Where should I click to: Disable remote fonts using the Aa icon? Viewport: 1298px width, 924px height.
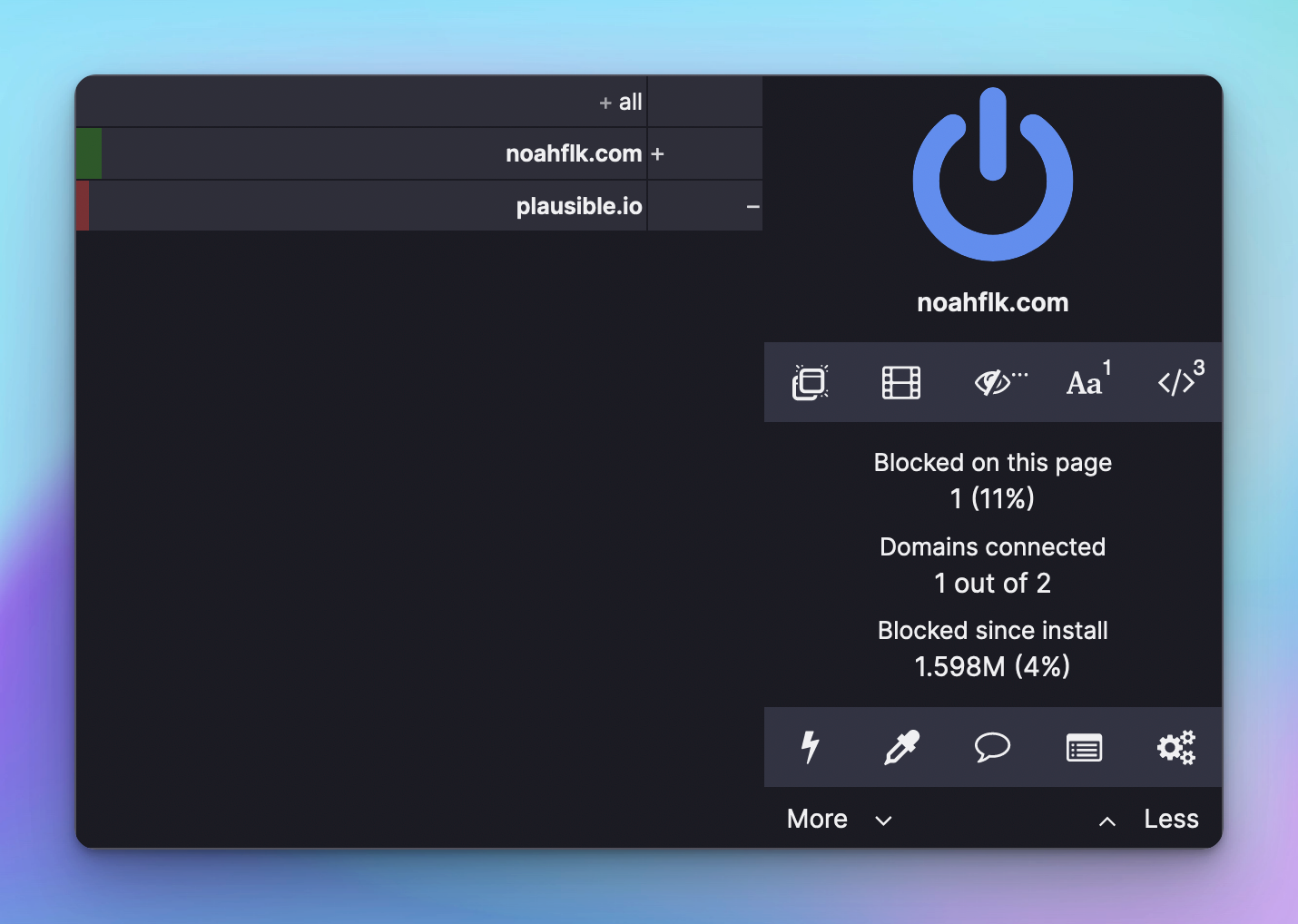(1084, 382)
